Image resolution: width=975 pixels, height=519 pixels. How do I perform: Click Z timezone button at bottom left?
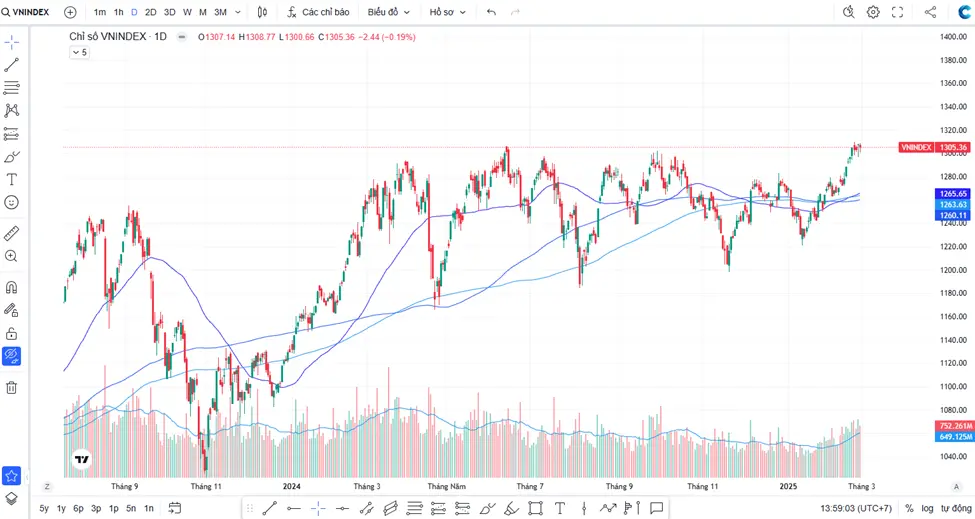(47, 487)
